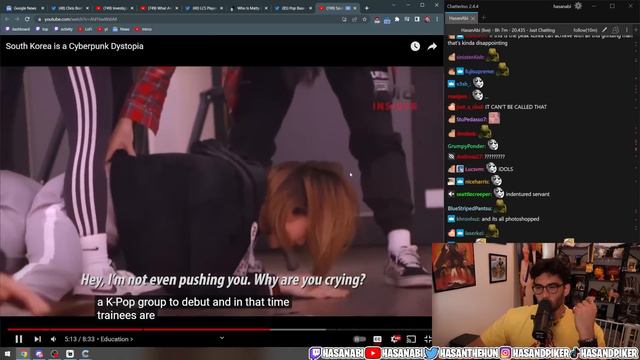Open the Education chapter link

tap(117, 339)
